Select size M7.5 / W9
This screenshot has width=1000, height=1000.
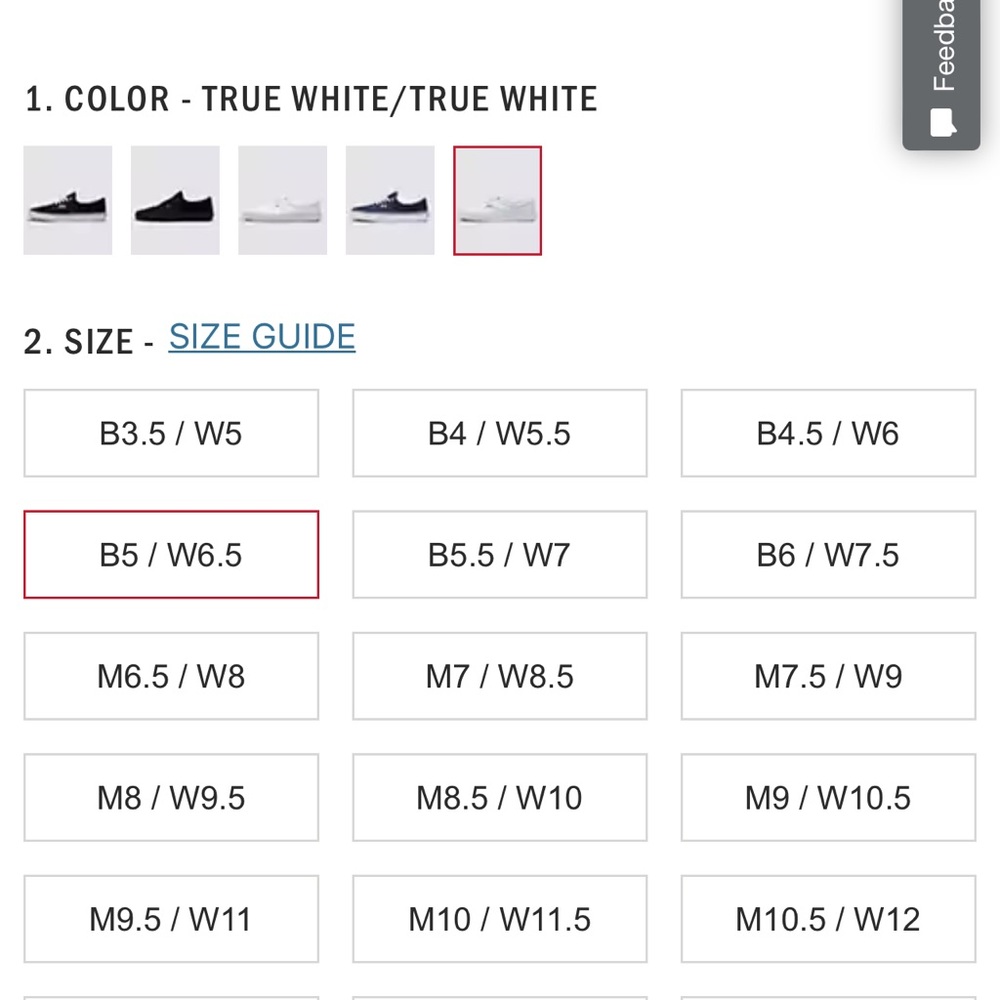[828, 676]
